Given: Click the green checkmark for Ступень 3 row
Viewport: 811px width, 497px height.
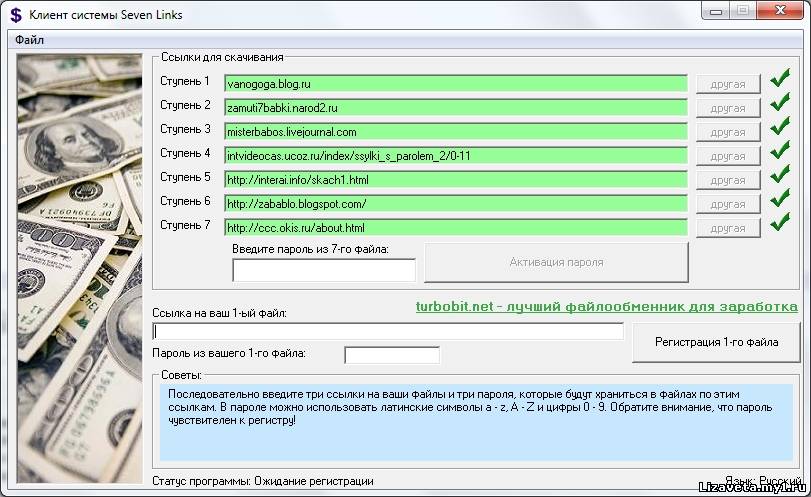Looking at the screenshot, I should tap(780, 129).
